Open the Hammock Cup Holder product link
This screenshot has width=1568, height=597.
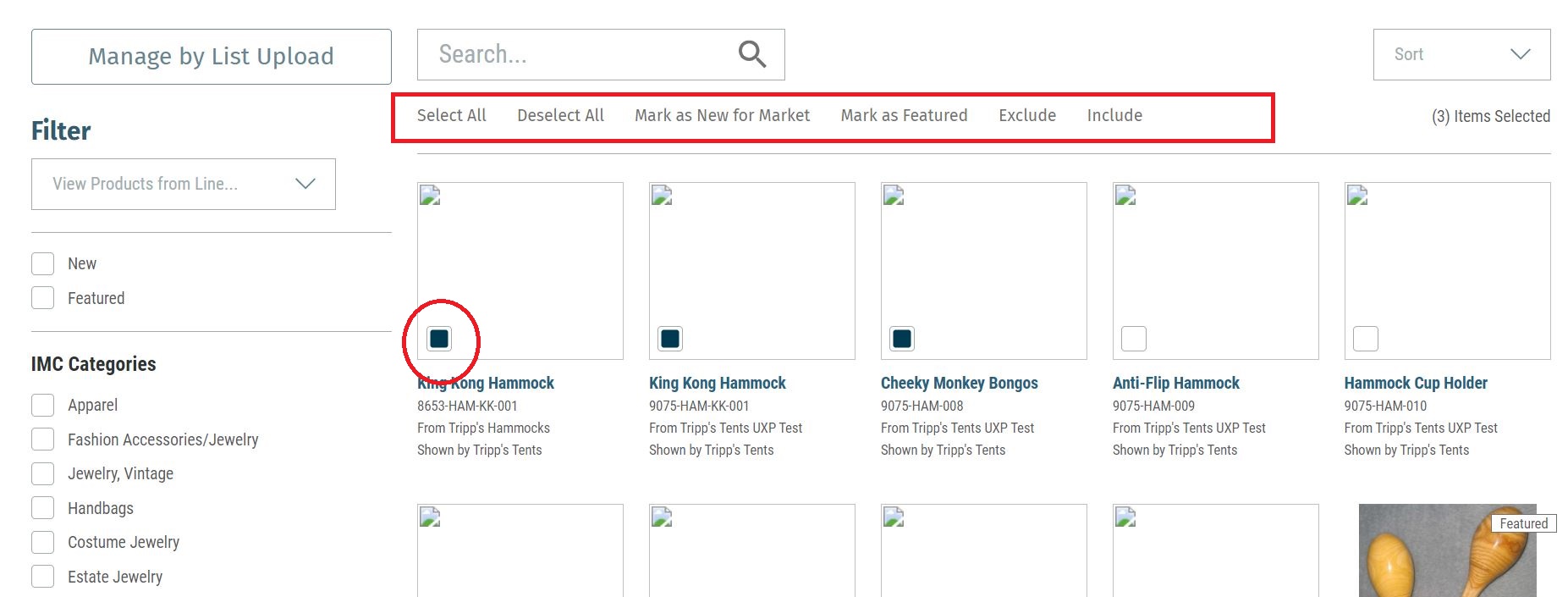point(1416,383)
